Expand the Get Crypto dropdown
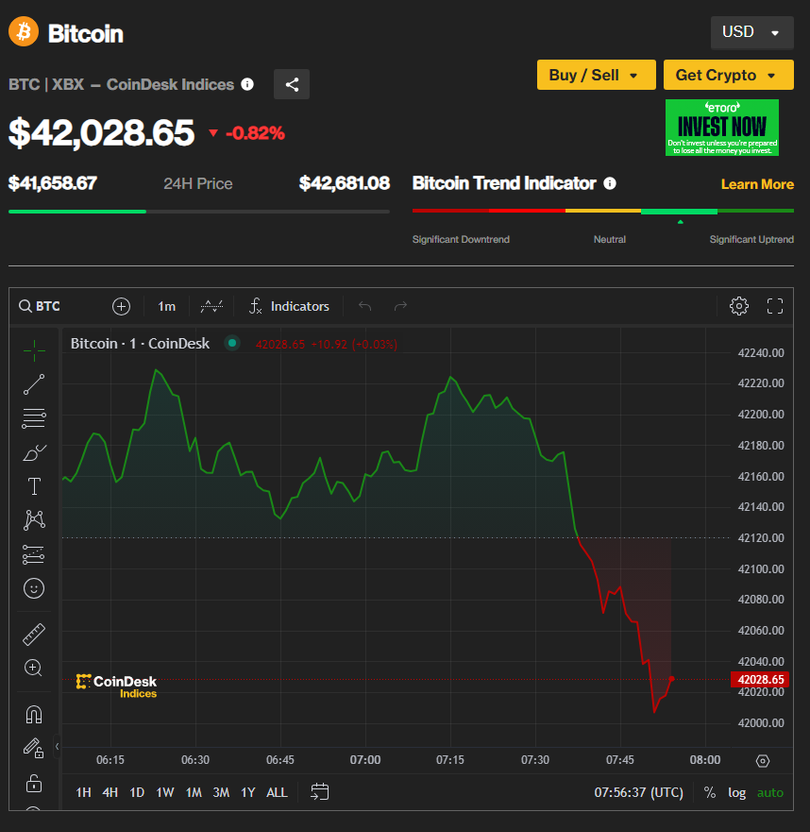This screenshot has width=810, height=832. pyautogui.click(x=726, y=75)
